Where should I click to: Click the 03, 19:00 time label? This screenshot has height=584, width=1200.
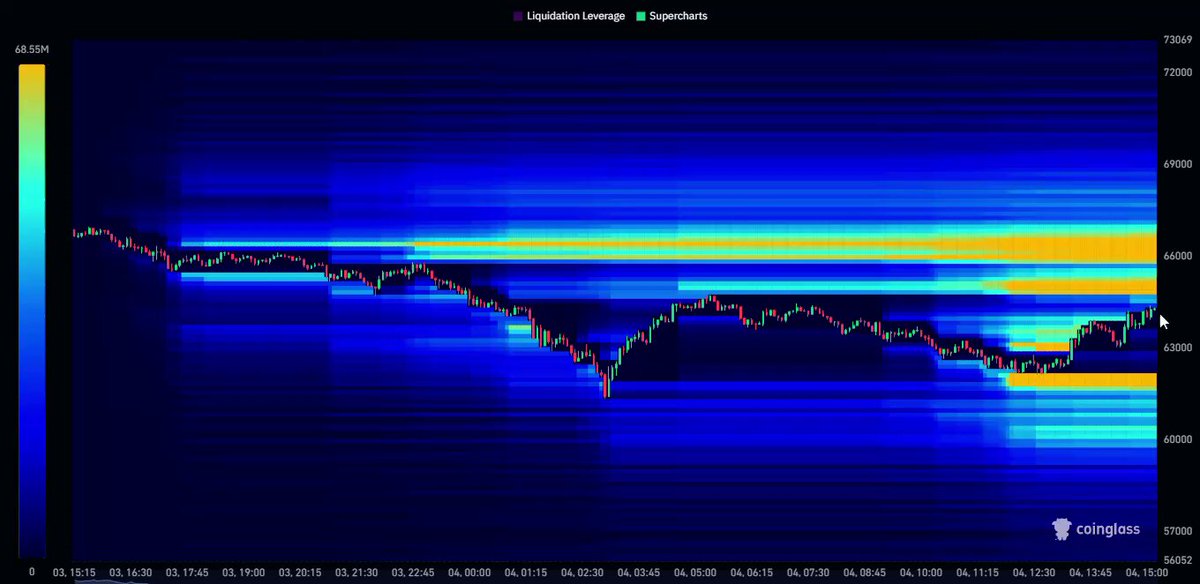244,573
